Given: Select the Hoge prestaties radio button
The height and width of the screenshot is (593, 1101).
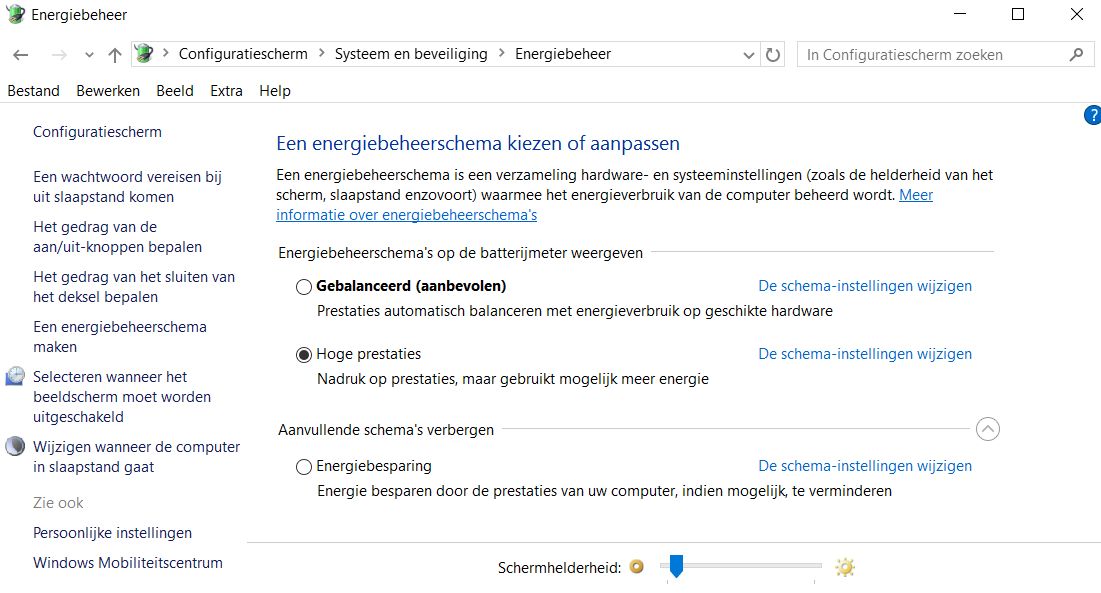Looking at the screenshot, I should 303,354.
